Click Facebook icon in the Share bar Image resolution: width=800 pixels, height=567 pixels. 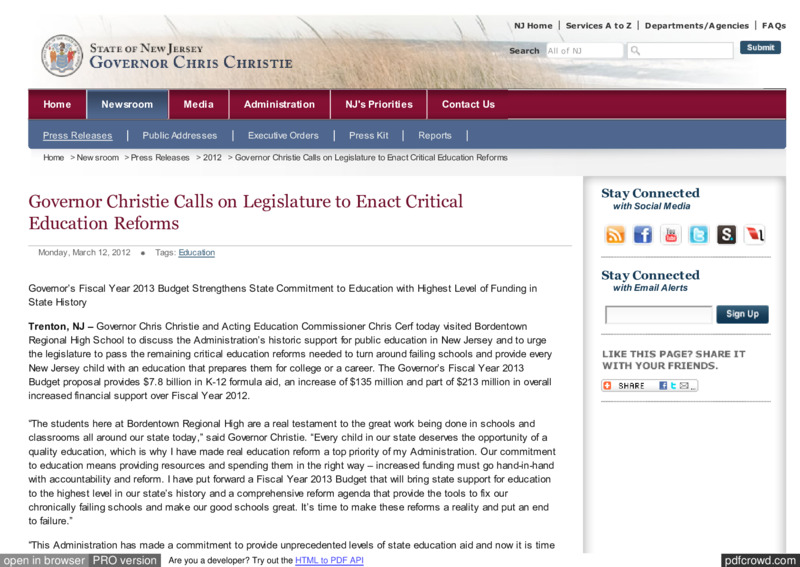click(x=663, y=385)
